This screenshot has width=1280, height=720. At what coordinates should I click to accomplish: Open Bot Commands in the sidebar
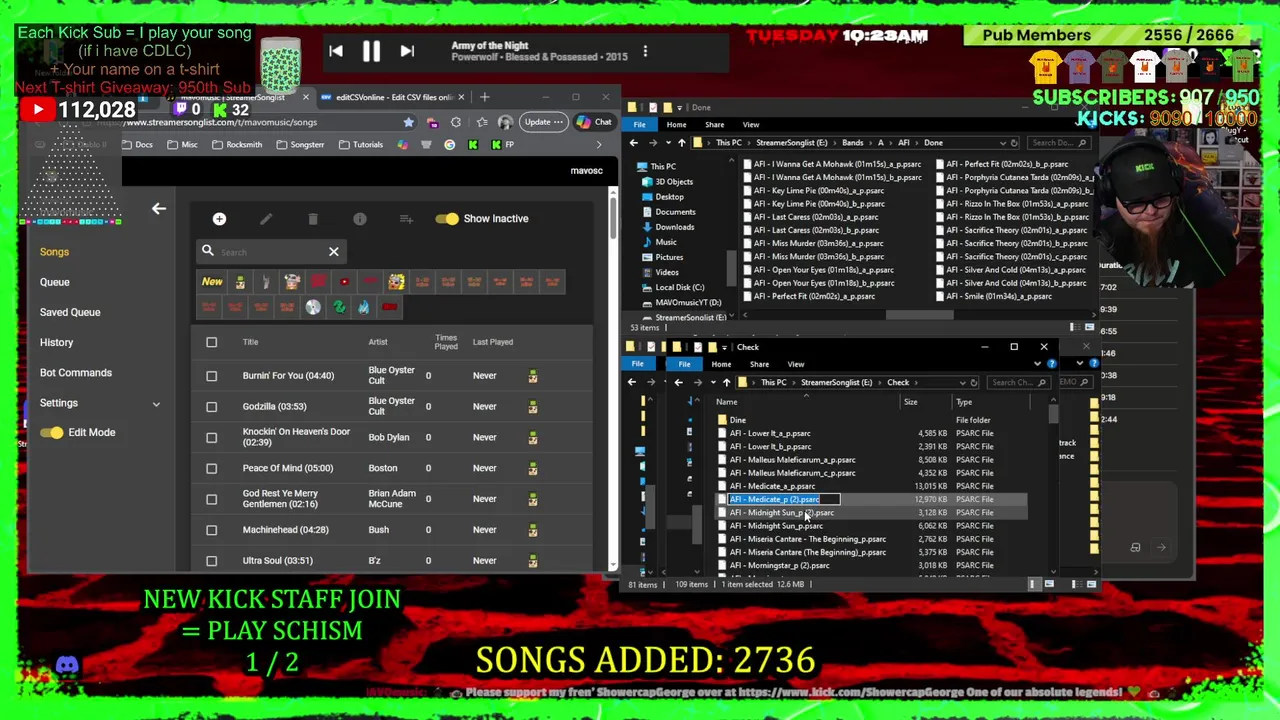click(x=76, y=373)
